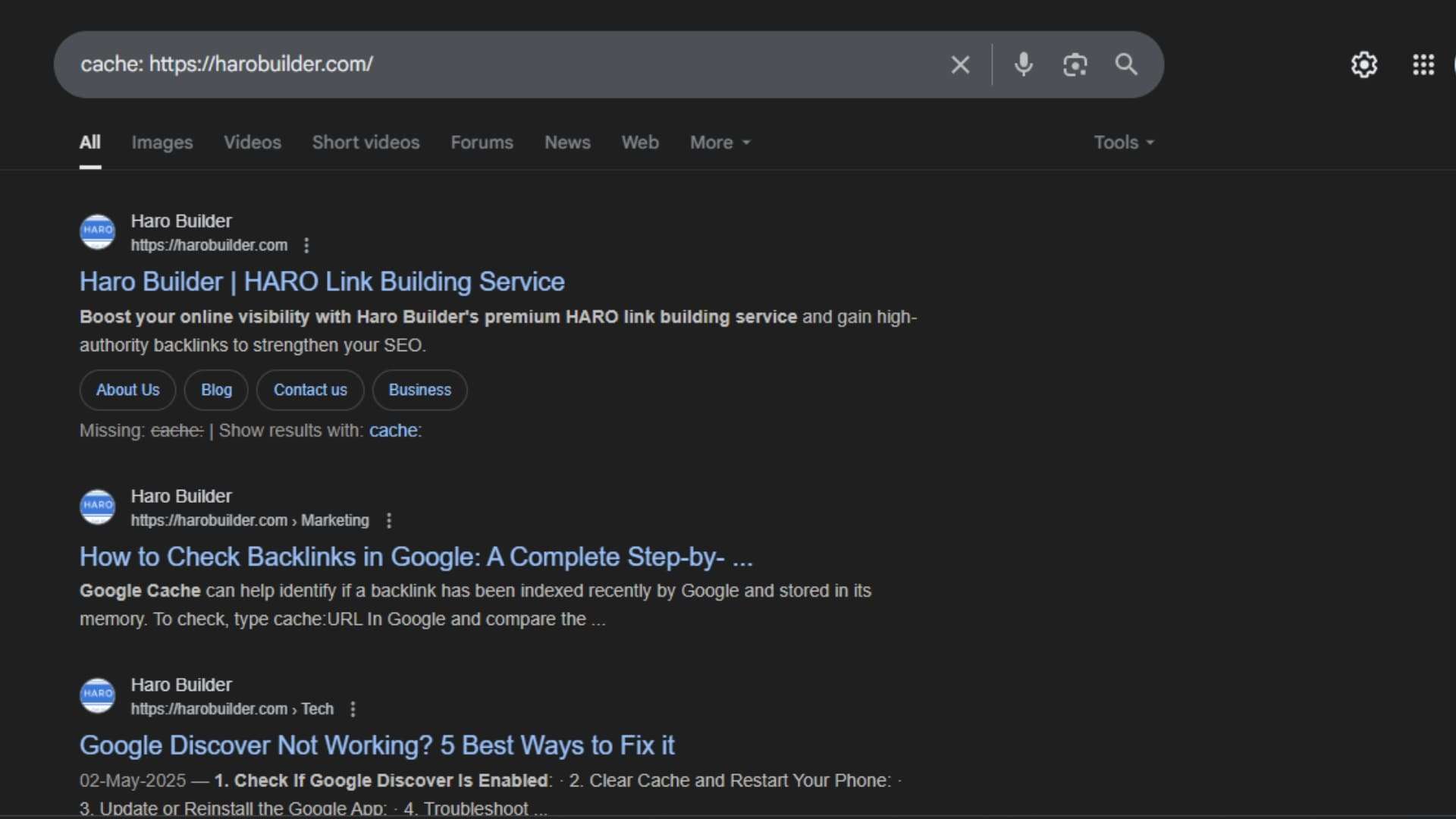Open the Contact us sitelink chip
This screenshot has width=1456, height=819.
[310, 390]
